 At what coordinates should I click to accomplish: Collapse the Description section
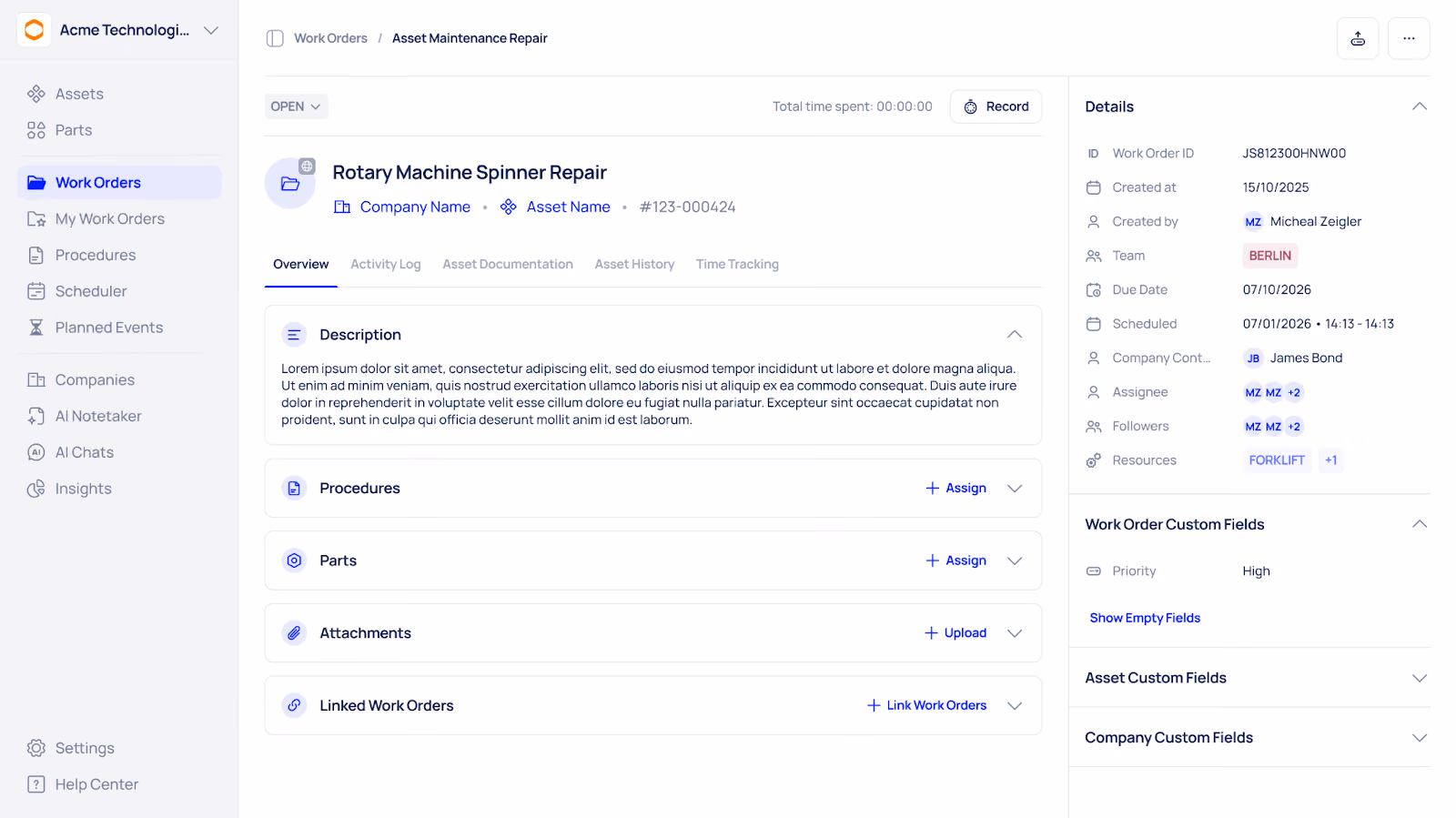(1015, 335)
